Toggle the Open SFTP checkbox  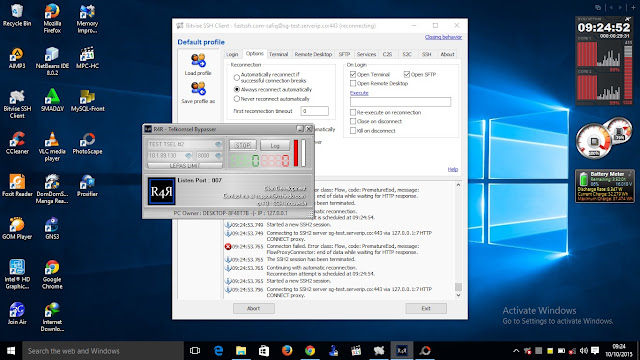[x=407, y=74]
